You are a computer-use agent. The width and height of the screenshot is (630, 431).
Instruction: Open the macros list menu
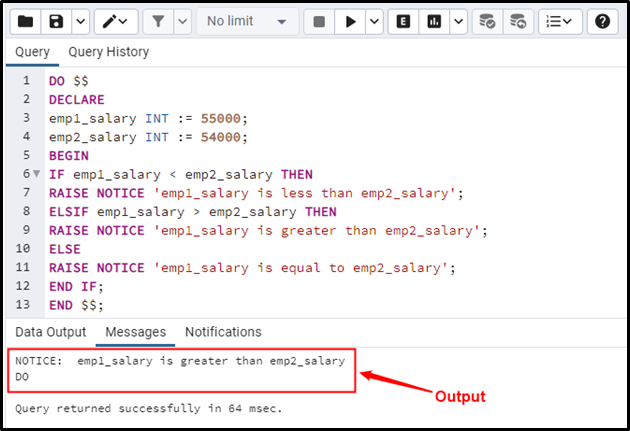560,21
